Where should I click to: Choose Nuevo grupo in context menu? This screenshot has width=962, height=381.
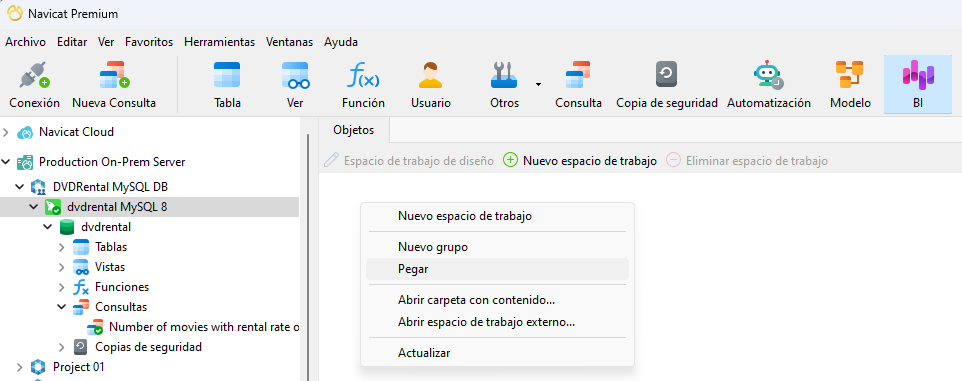click(498, 247)
